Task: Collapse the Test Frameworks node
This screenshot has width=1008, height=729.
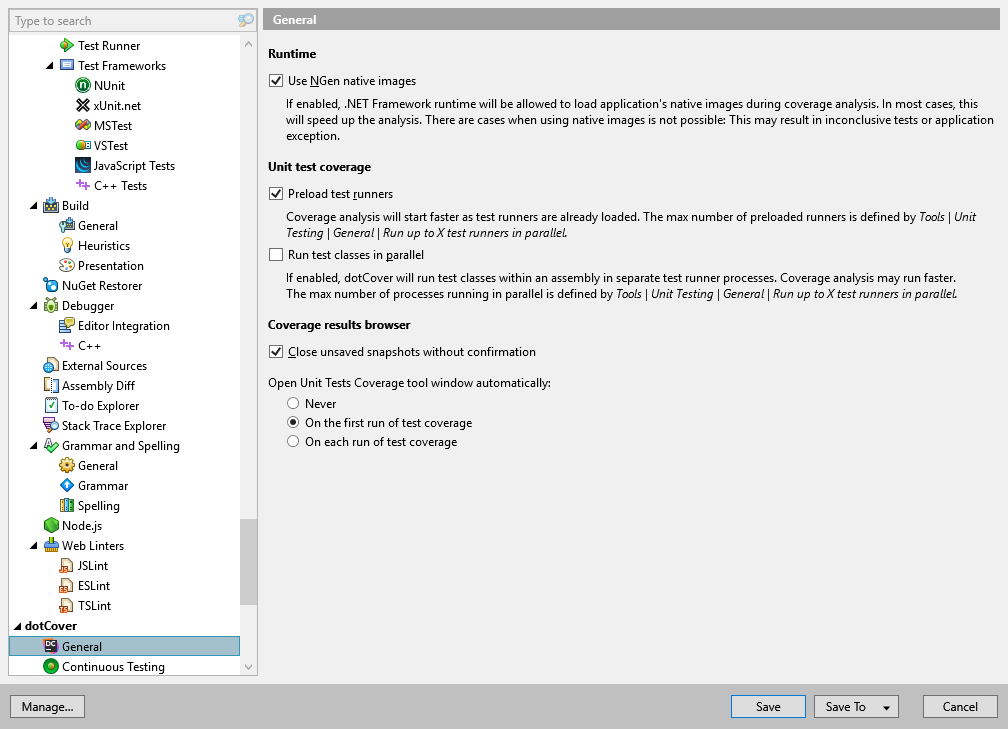Action: [50, 66]
